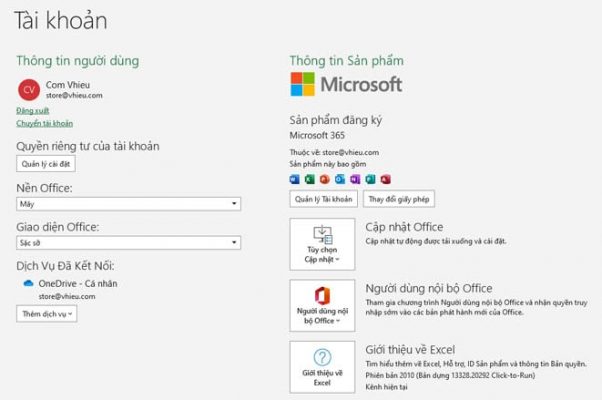Click the Word app icon
This screenshot has width=602, height=400.
pos(294,179)
